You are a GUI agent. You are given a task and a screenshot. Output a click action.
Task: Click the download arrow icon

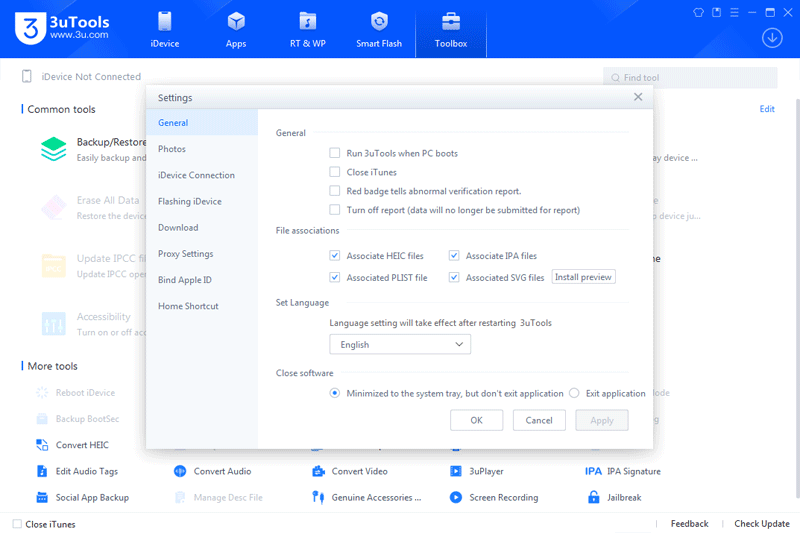click(771, 38)
